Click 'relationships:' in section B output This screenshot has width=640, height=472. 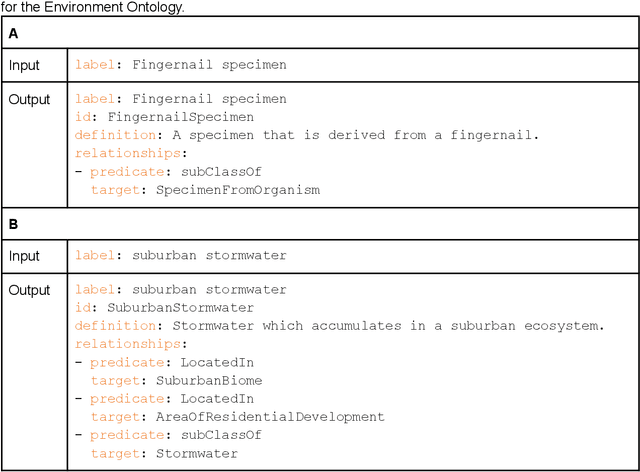[x=131, y=344]
